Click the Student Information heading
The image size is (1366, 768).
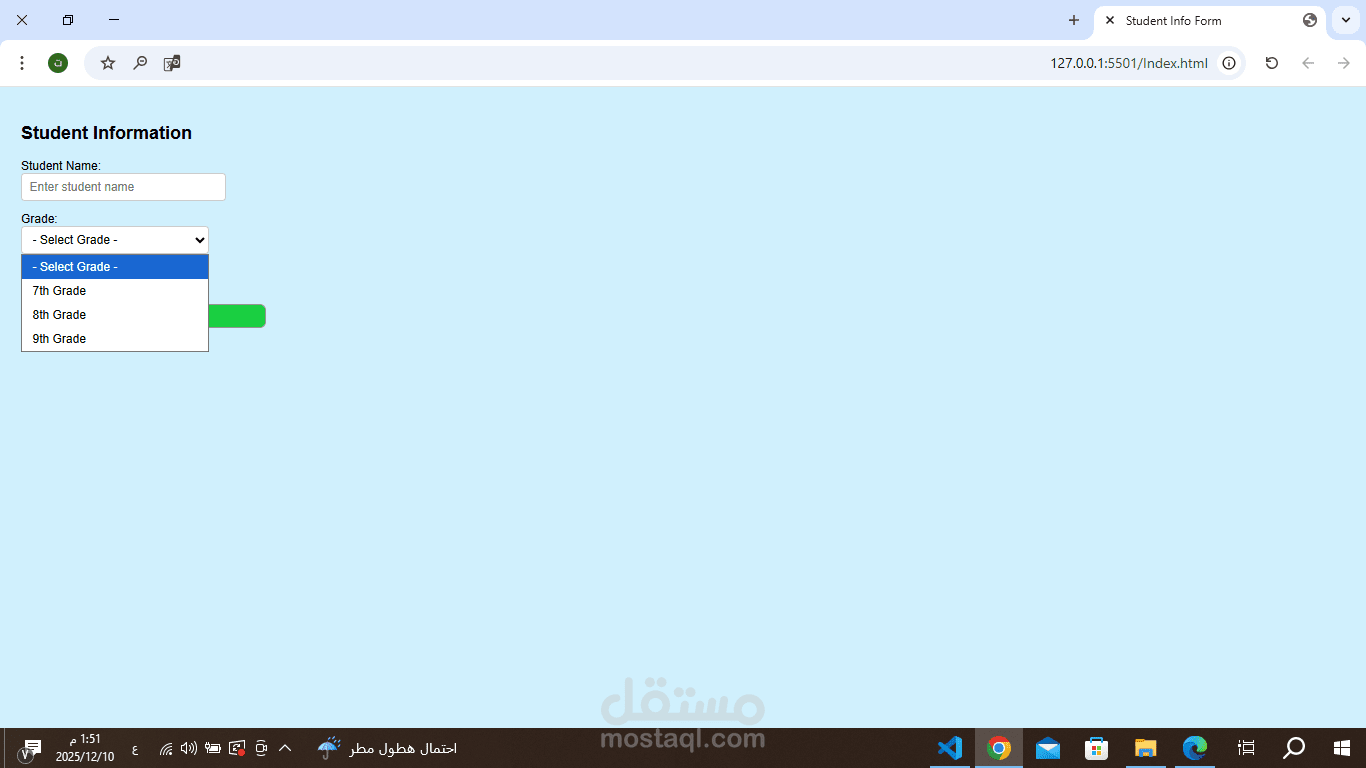(106, 133)
